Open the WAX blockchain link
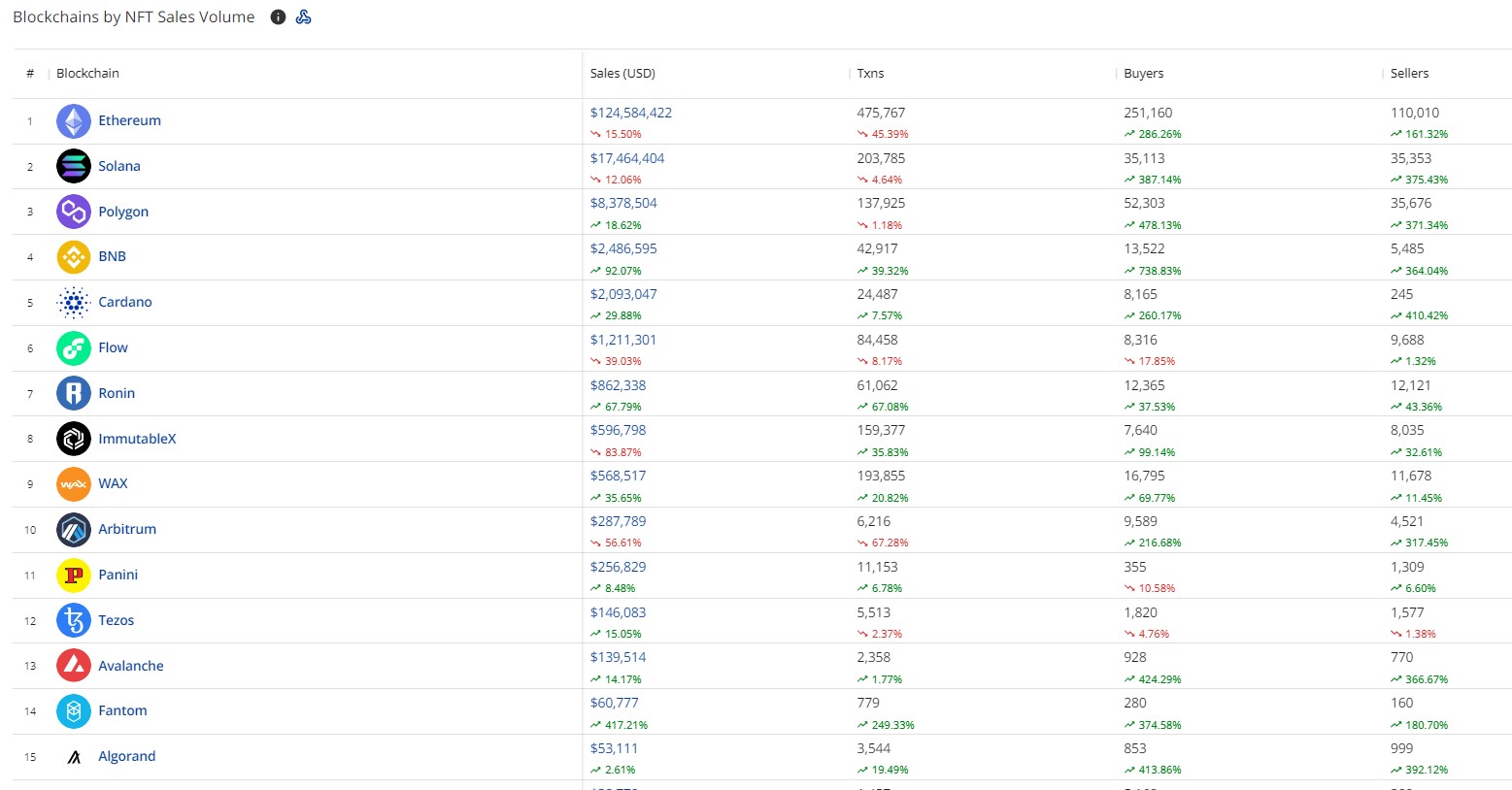Viewport: 1512px width, 790px height. point(113,483)
